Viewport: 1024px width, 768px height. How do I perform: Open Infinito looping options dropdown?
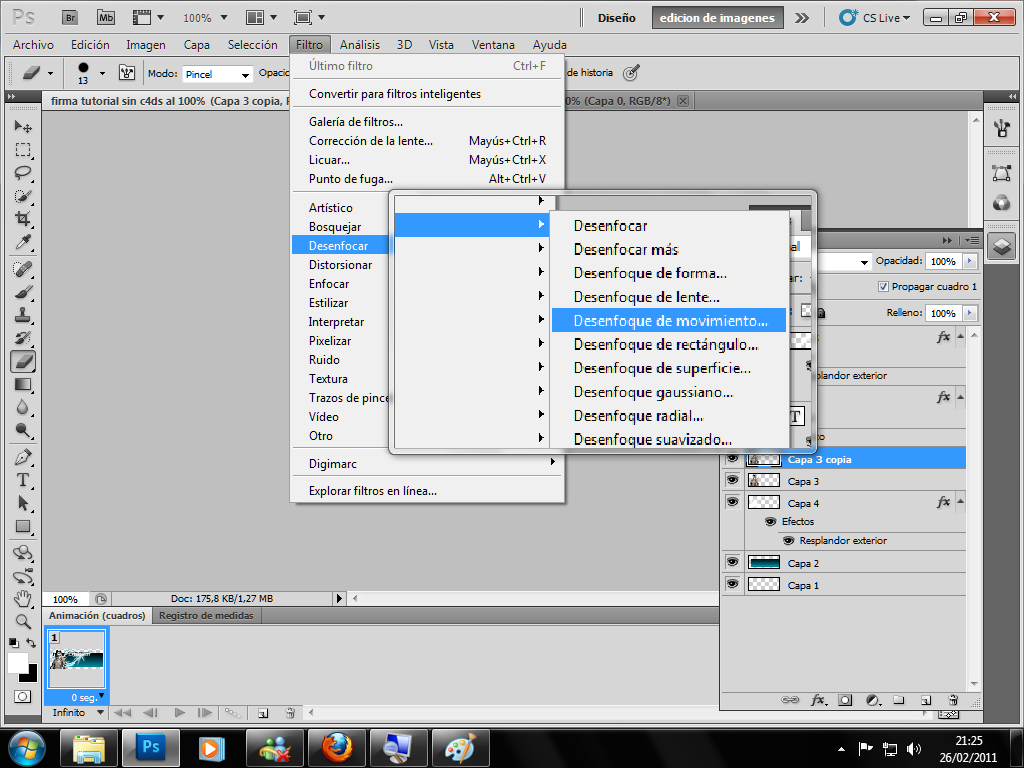(78, 712)
